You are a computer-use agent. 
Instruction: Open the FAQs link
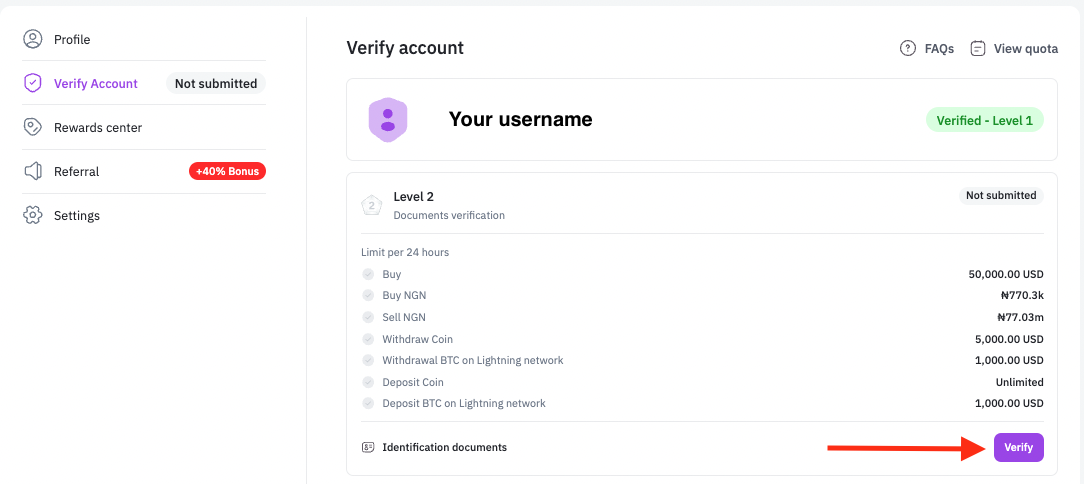coord(939,48)
